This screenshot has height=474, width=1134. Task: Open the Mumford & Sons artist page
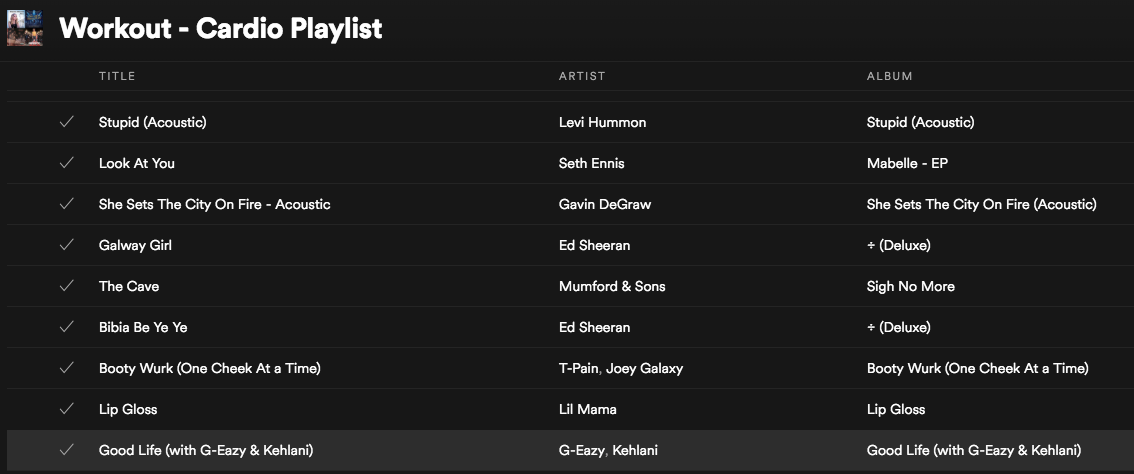click(612, 286)
